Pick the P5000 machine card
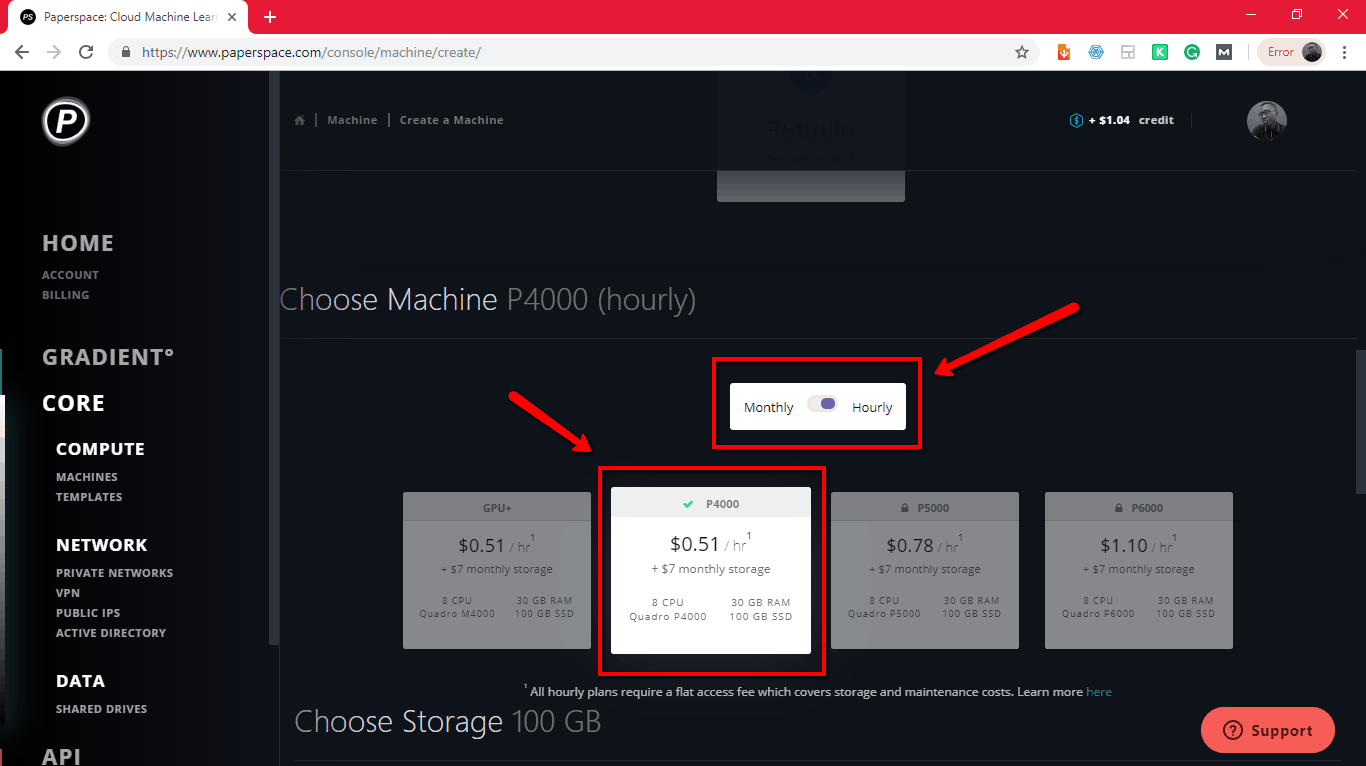The height and width of the screenshot is (766, 1366). pyautogui.click(x=925, y=570)
